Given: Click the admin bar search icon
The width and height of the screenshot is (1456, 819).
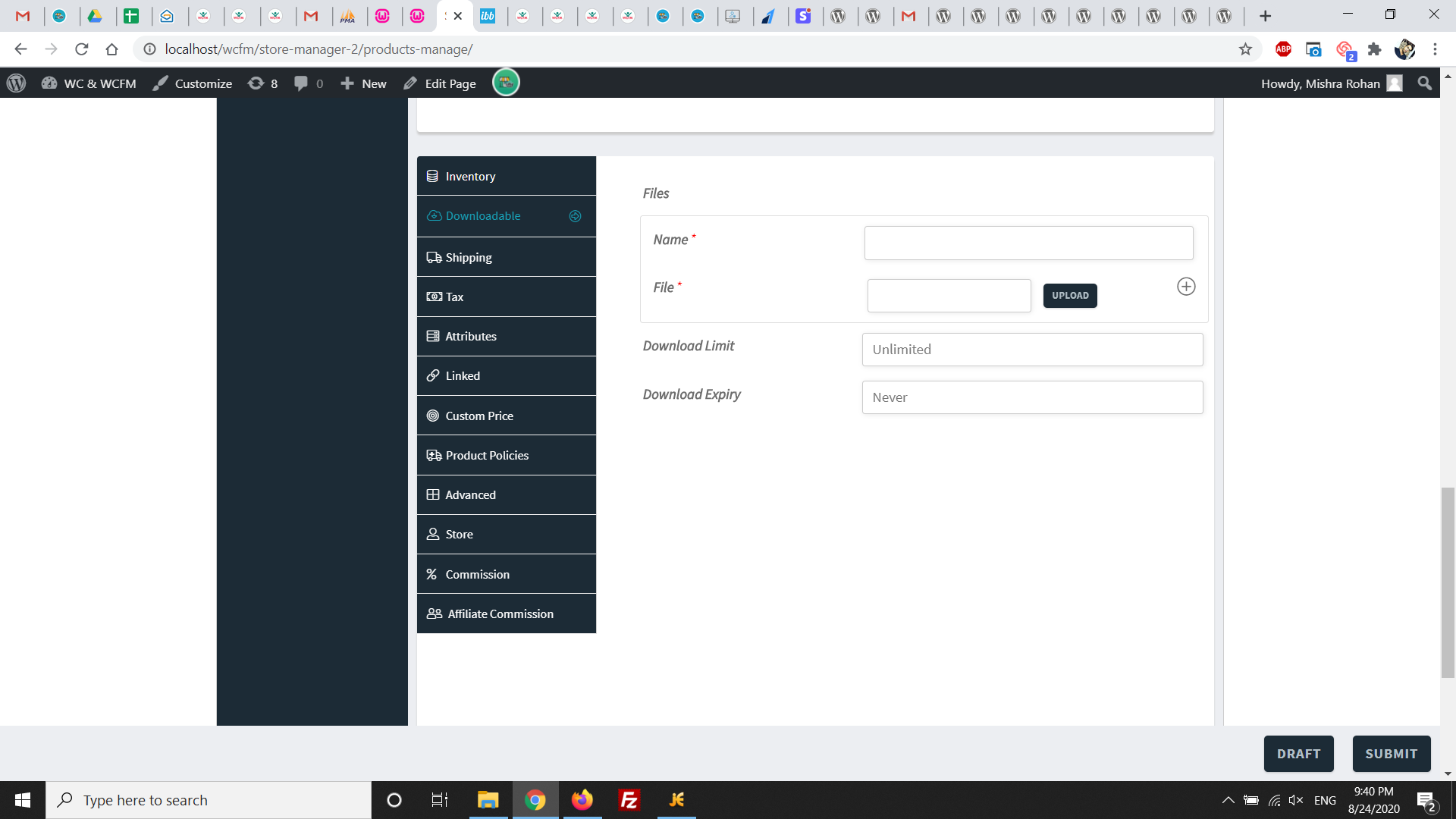Looking at the screenshot, I should tap(1425, 83).
